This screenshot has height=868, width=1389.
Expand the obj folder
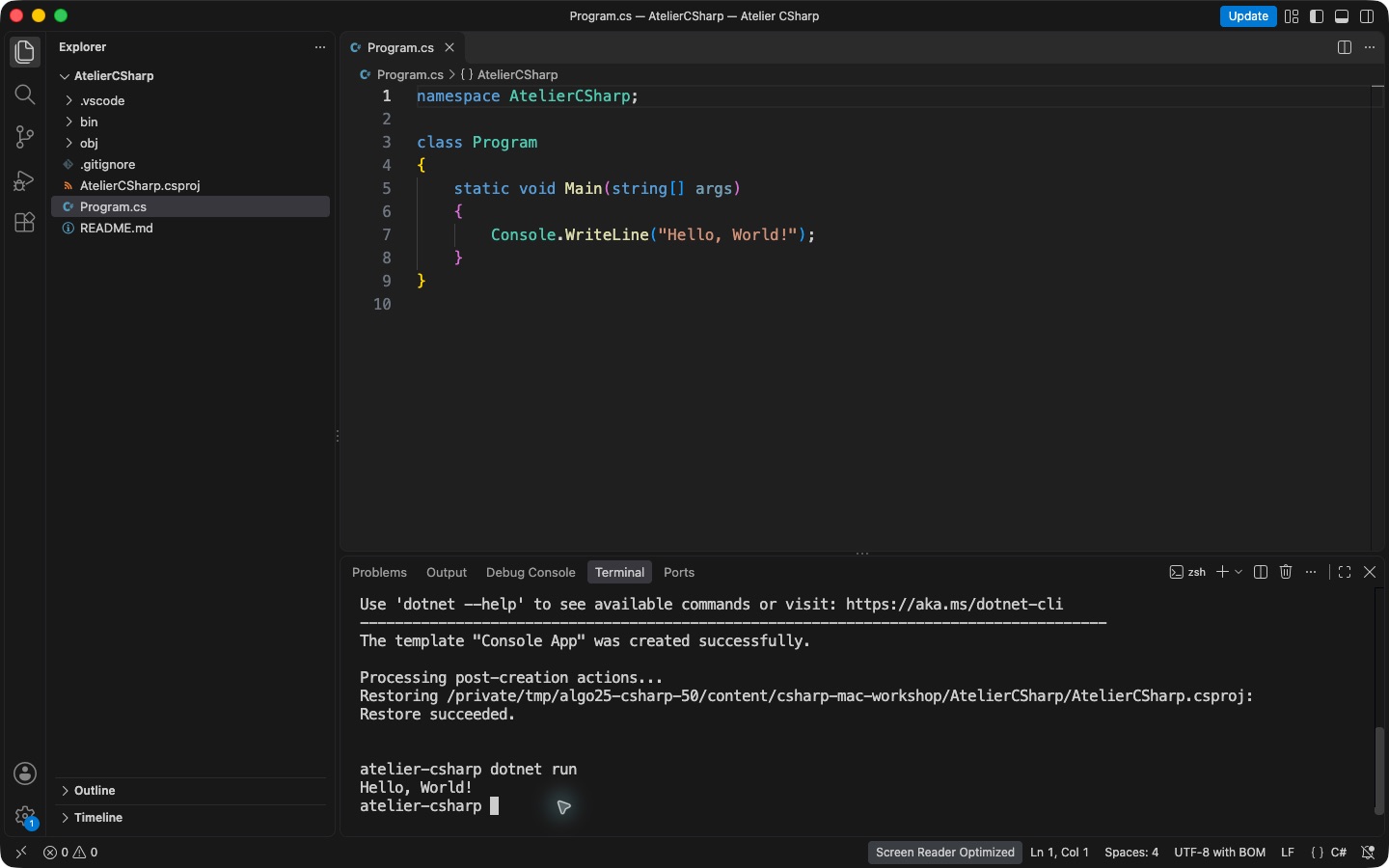[190, 143]
